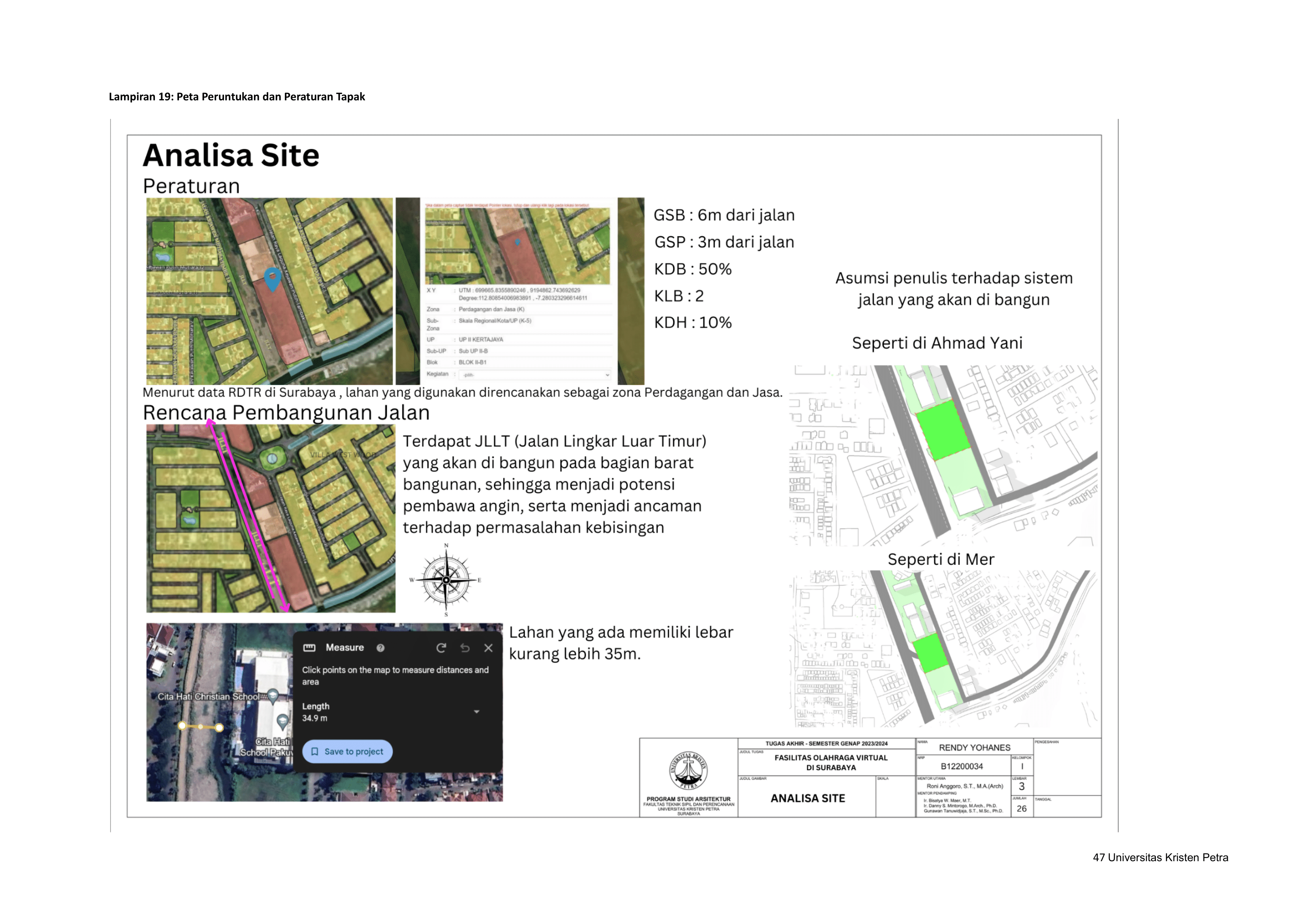The image size is (1306, 924).
Task: Click the small blue pin on red zone
Action: [x=518, y=243]
